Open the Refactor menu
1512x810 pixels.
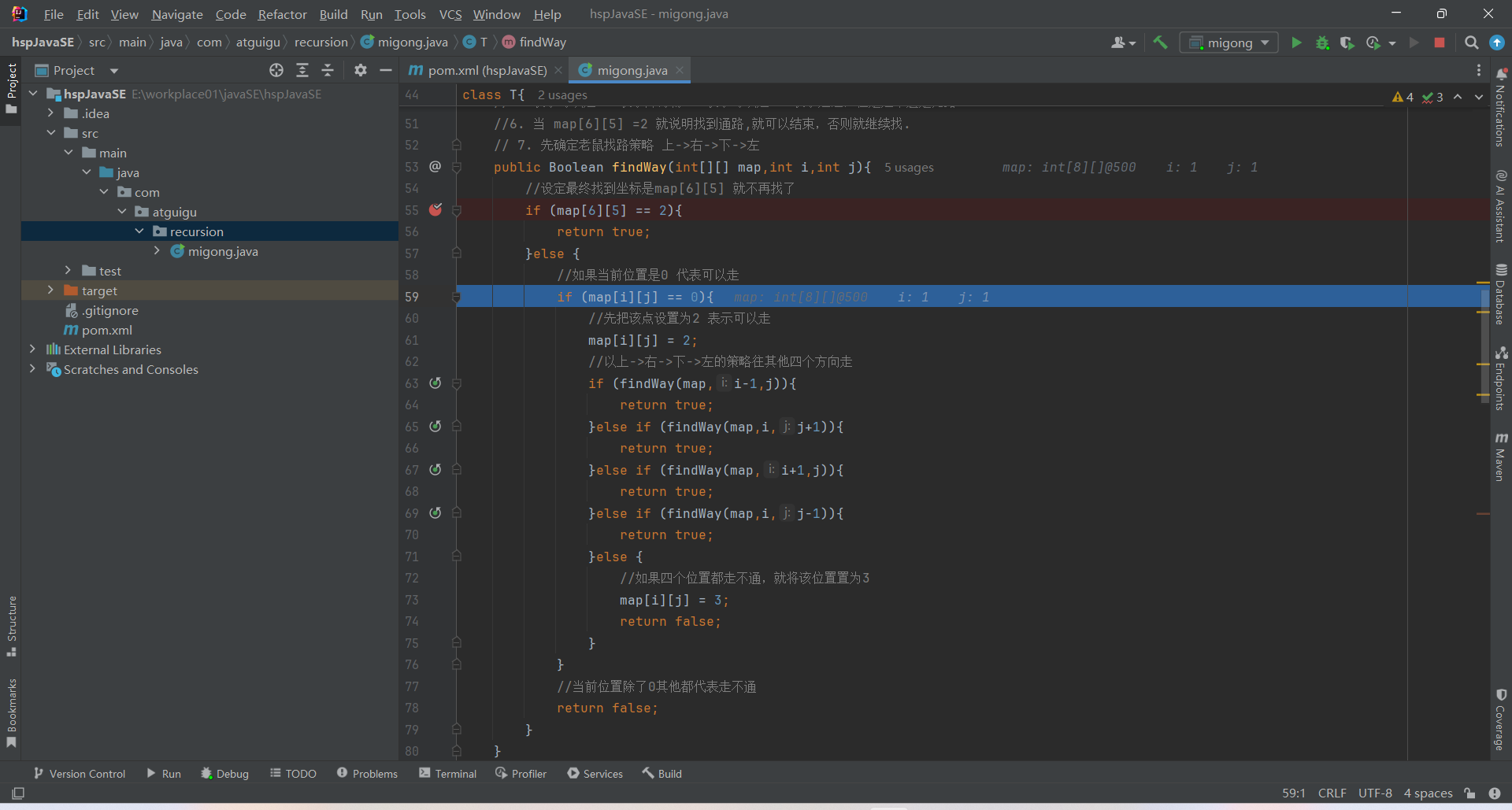[282, 14]
